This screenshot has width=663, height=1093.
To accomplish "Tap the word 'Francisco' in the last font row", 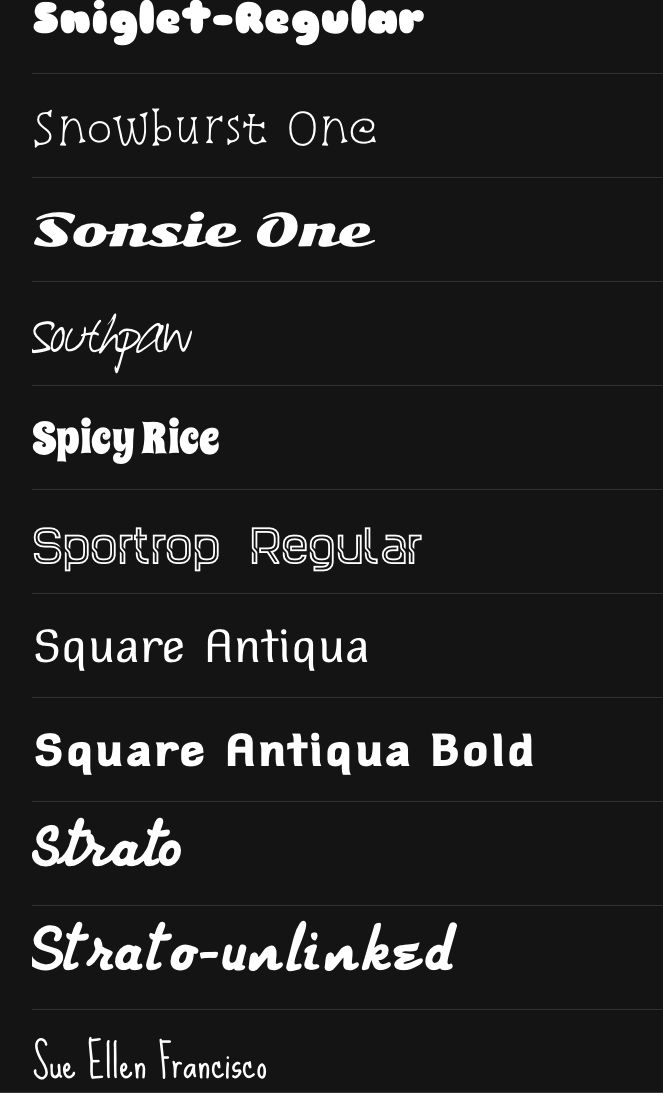I will (213, 1060).
